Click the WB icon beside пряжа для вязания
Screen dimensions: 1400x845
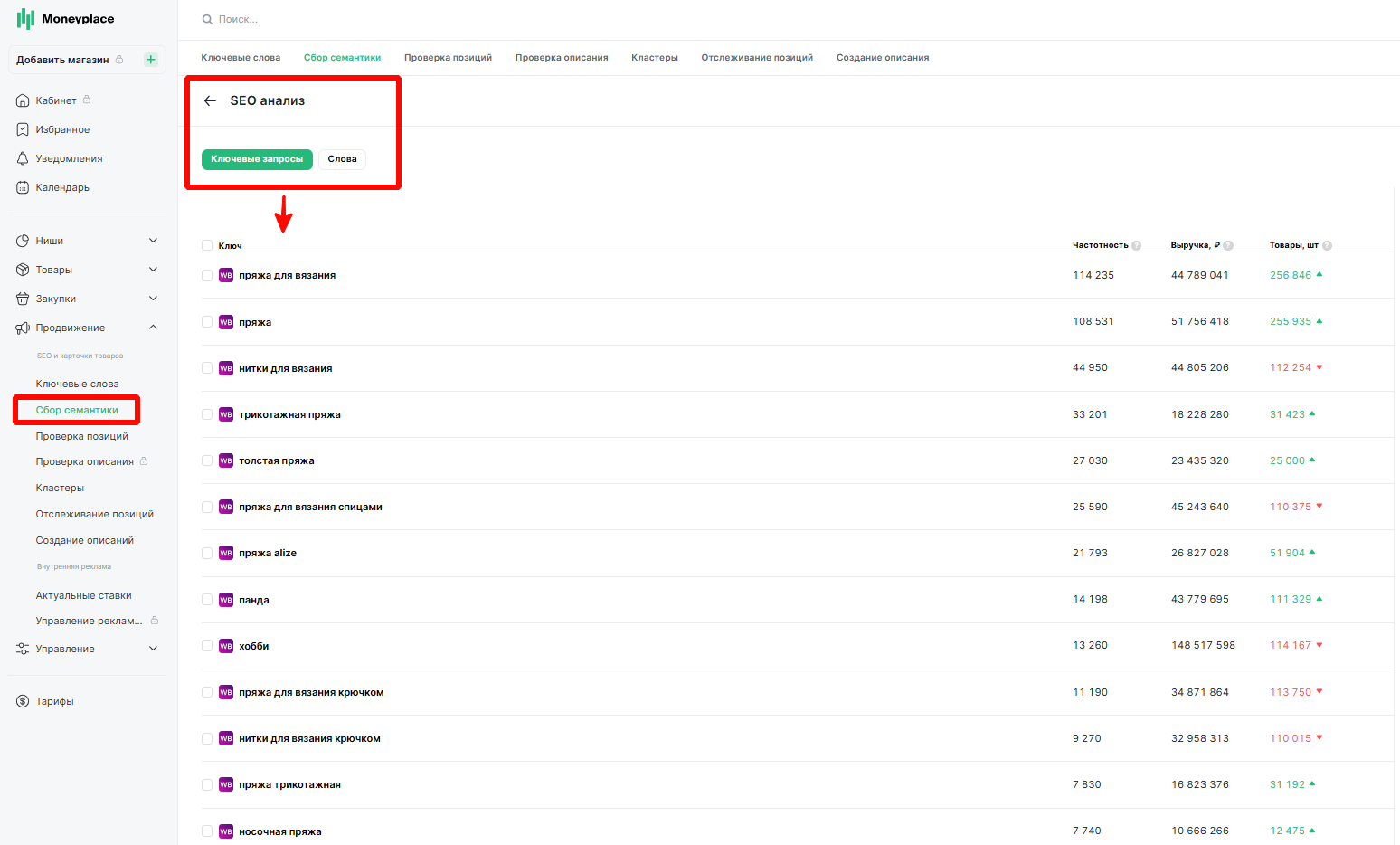click(226, 275)
